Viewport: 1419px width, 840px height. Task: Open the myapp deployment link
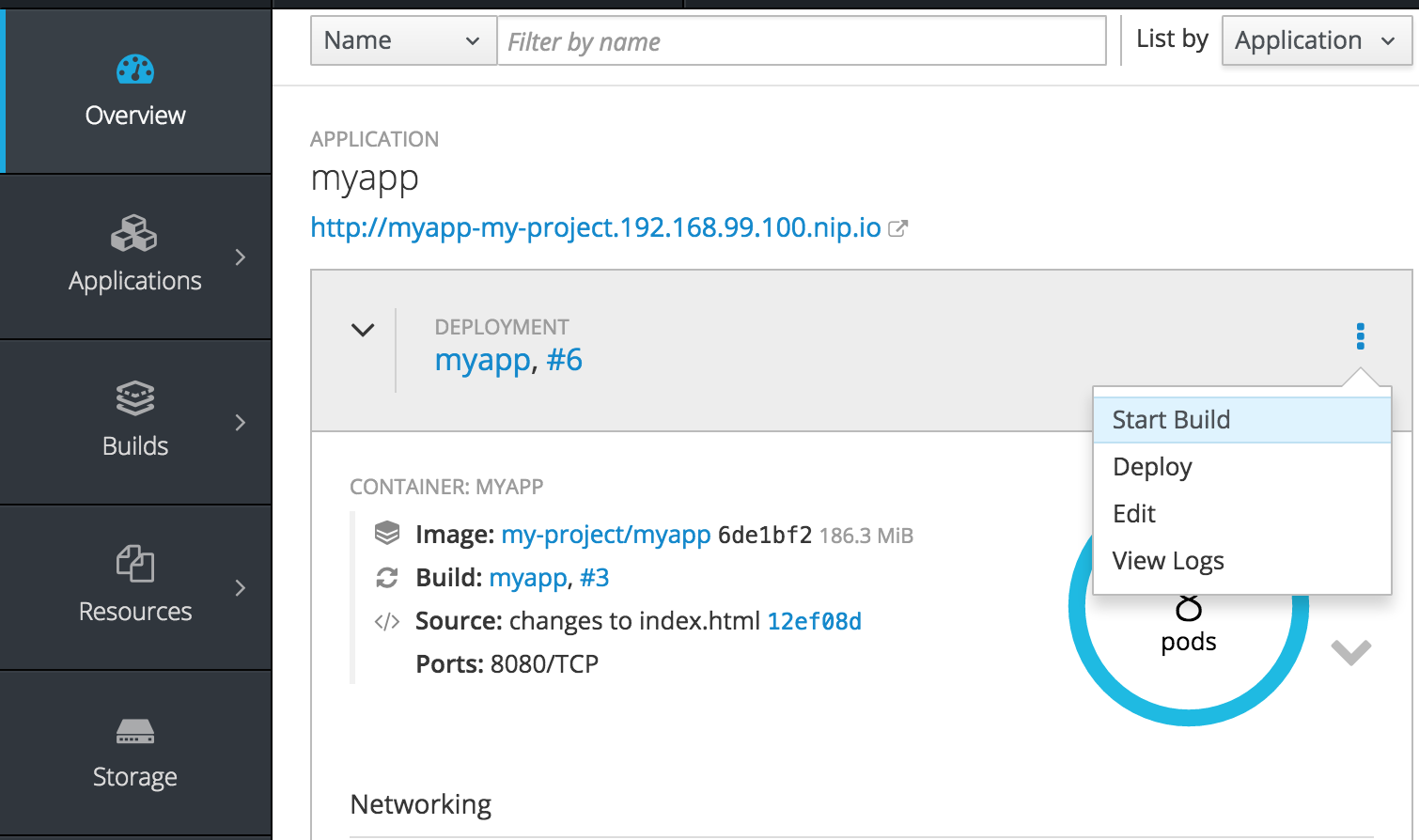coord(483,361)
